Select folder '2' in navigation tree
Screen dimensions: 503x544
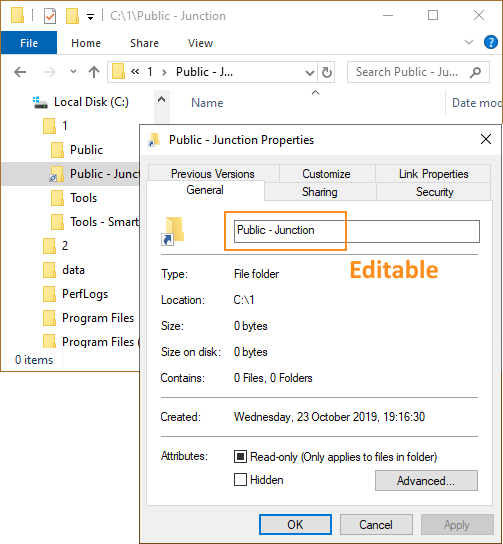pyautogui.click(x=65, y=246)
